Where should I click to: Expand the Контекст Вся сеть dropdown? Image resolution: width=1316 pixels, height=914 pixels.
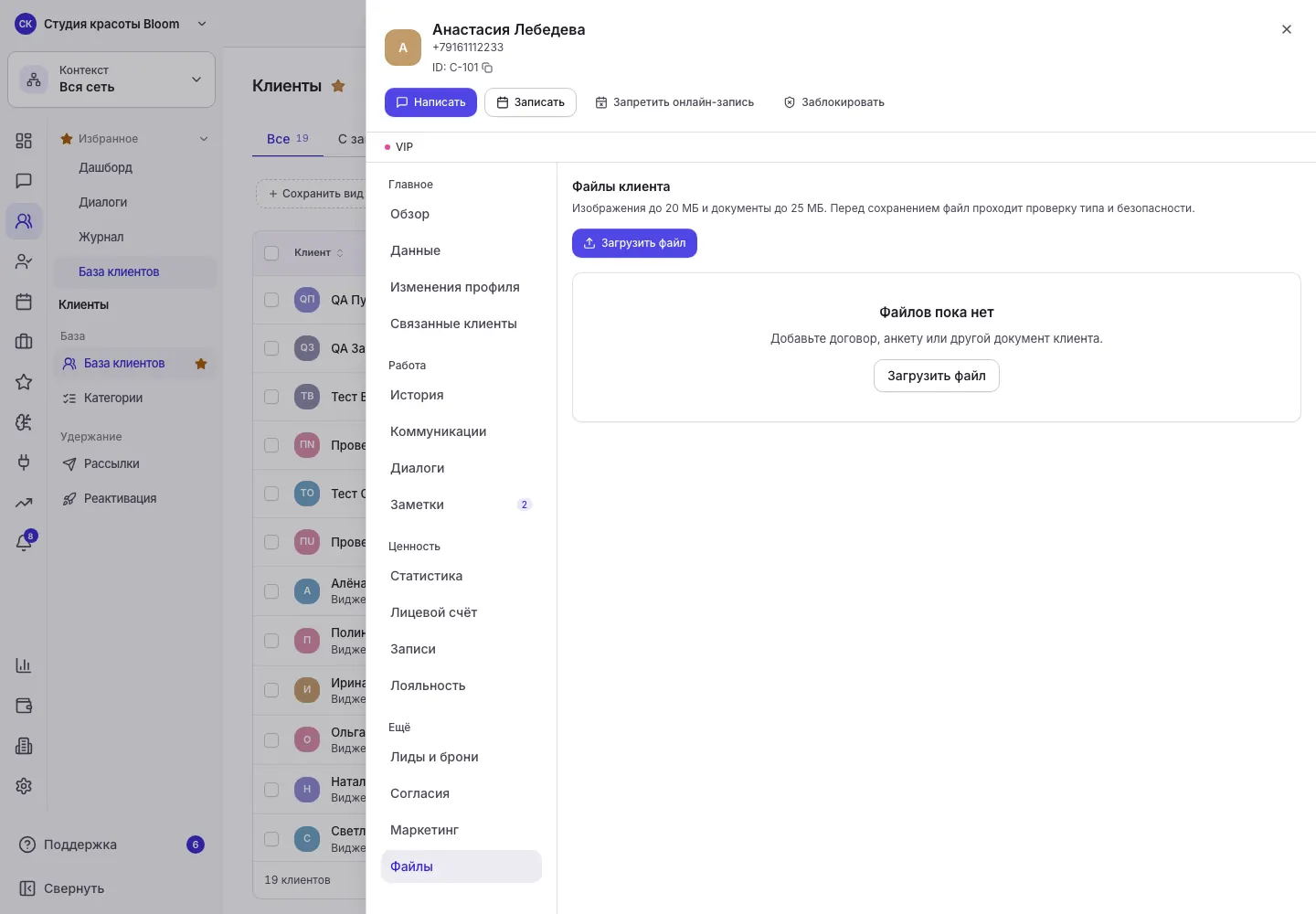click(x=111, y=80)
